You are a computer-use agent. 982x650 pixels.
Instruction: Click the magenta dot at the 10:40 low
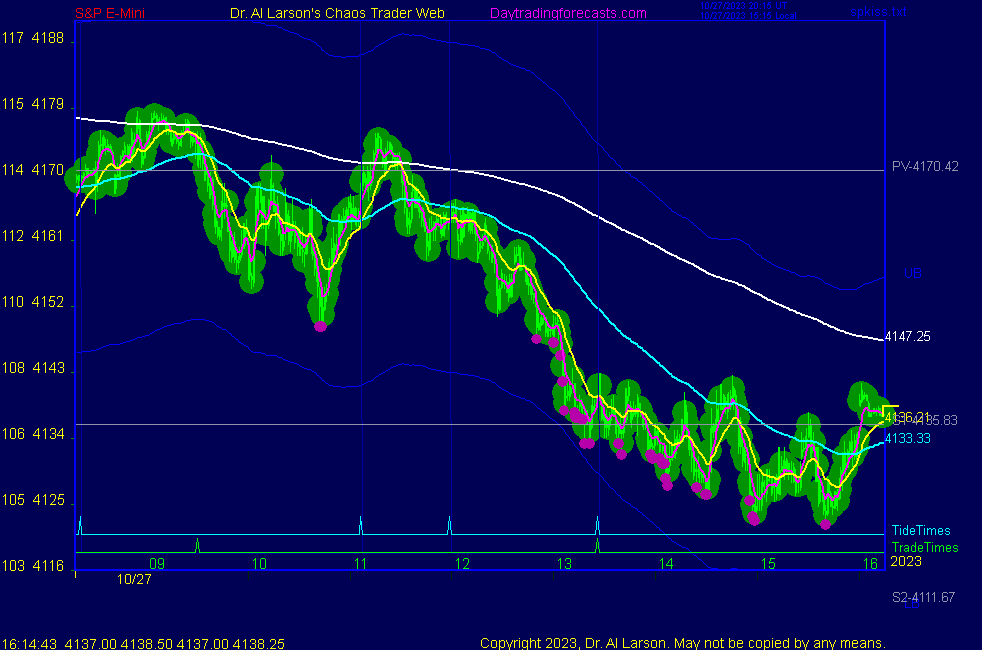tap(320, 326)
